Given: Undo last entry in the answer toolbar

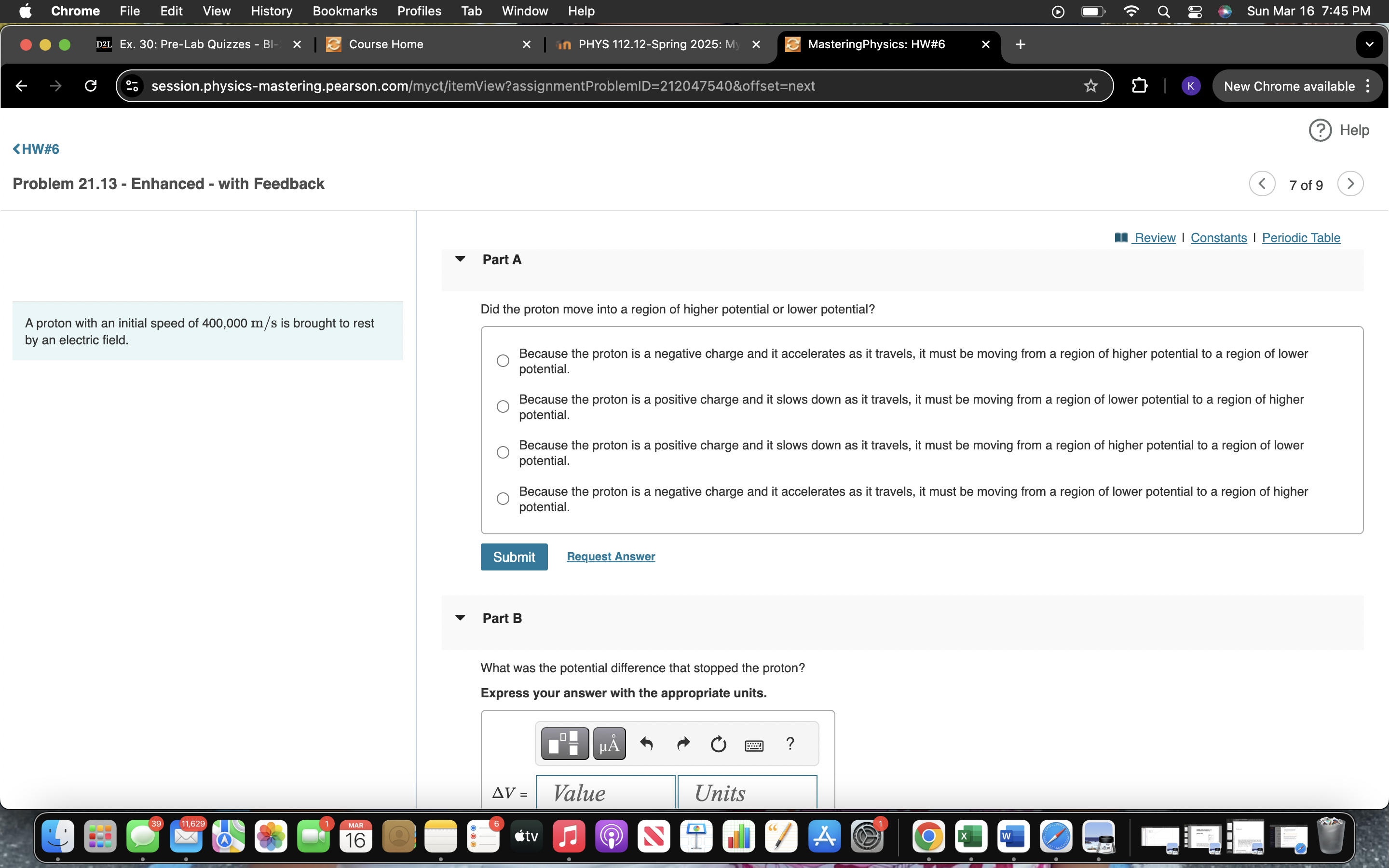Looking at the screenshot, I should (x=647, y=744).
